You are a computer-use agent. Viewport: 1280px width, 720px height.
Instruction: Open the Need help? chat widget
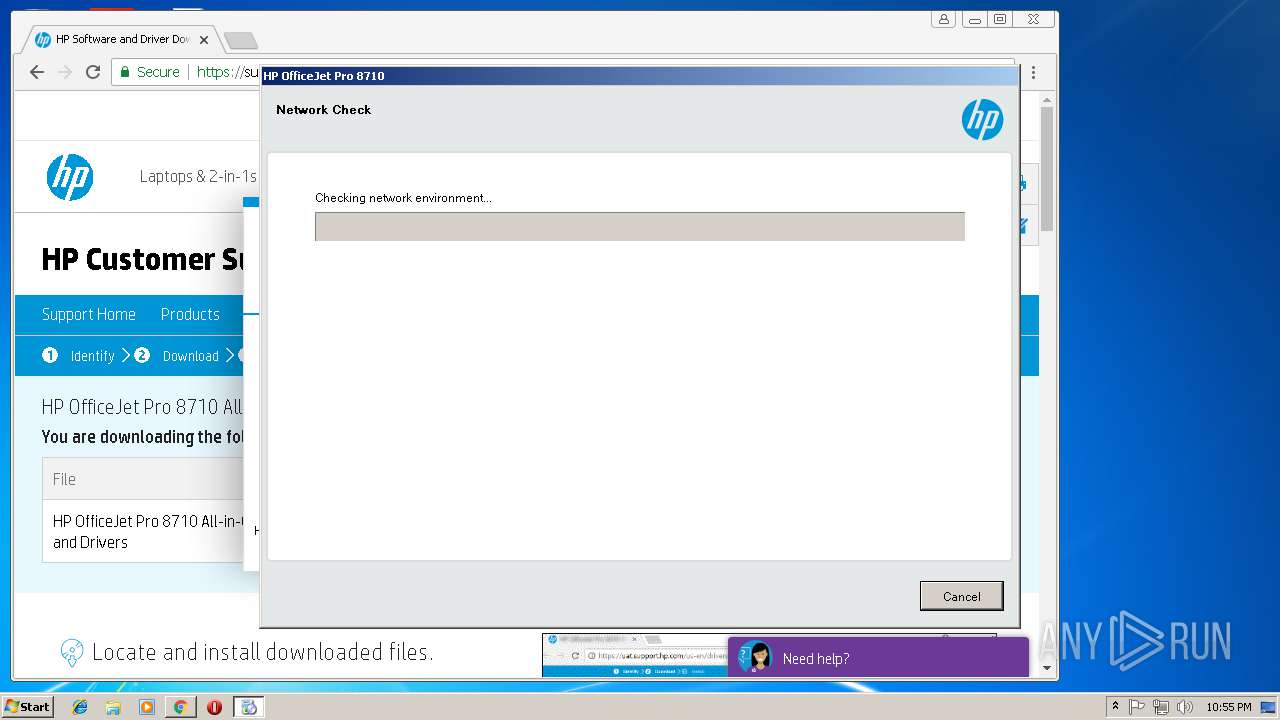coord(878,658)
